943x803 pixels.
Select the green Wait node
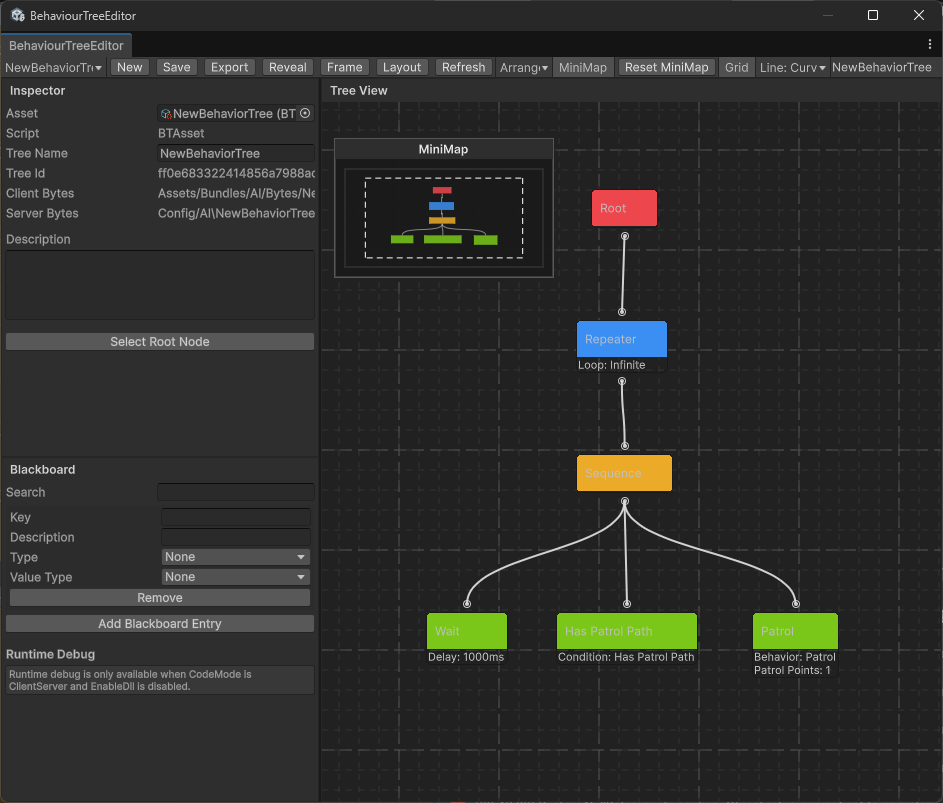pos(467,631)
